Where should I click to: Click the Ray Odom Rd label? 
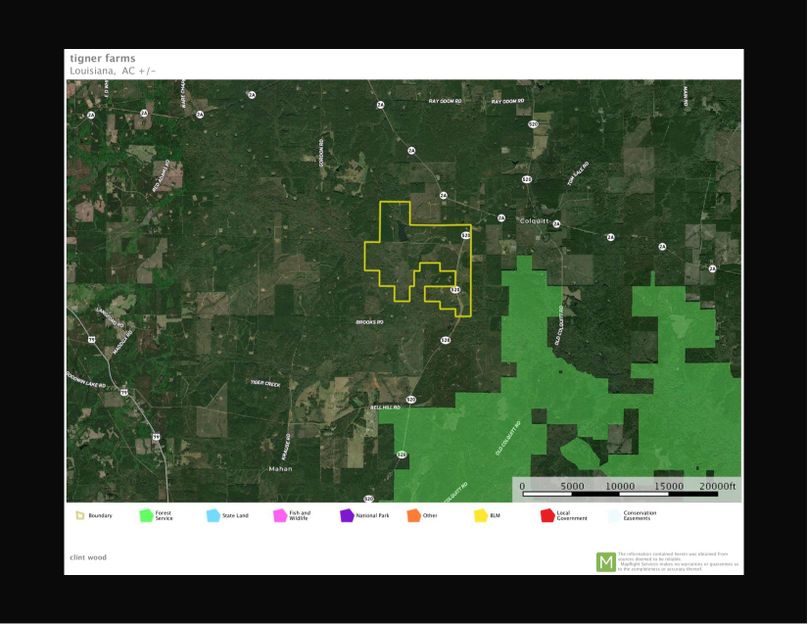point(446,101)
